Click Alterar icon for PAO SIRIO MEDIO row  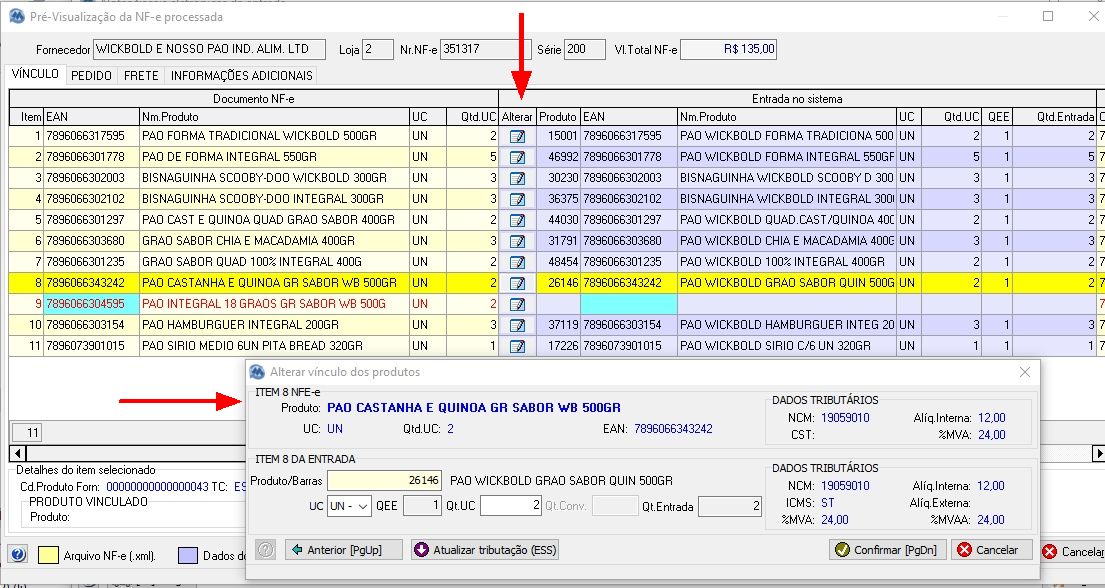[517, 347]
